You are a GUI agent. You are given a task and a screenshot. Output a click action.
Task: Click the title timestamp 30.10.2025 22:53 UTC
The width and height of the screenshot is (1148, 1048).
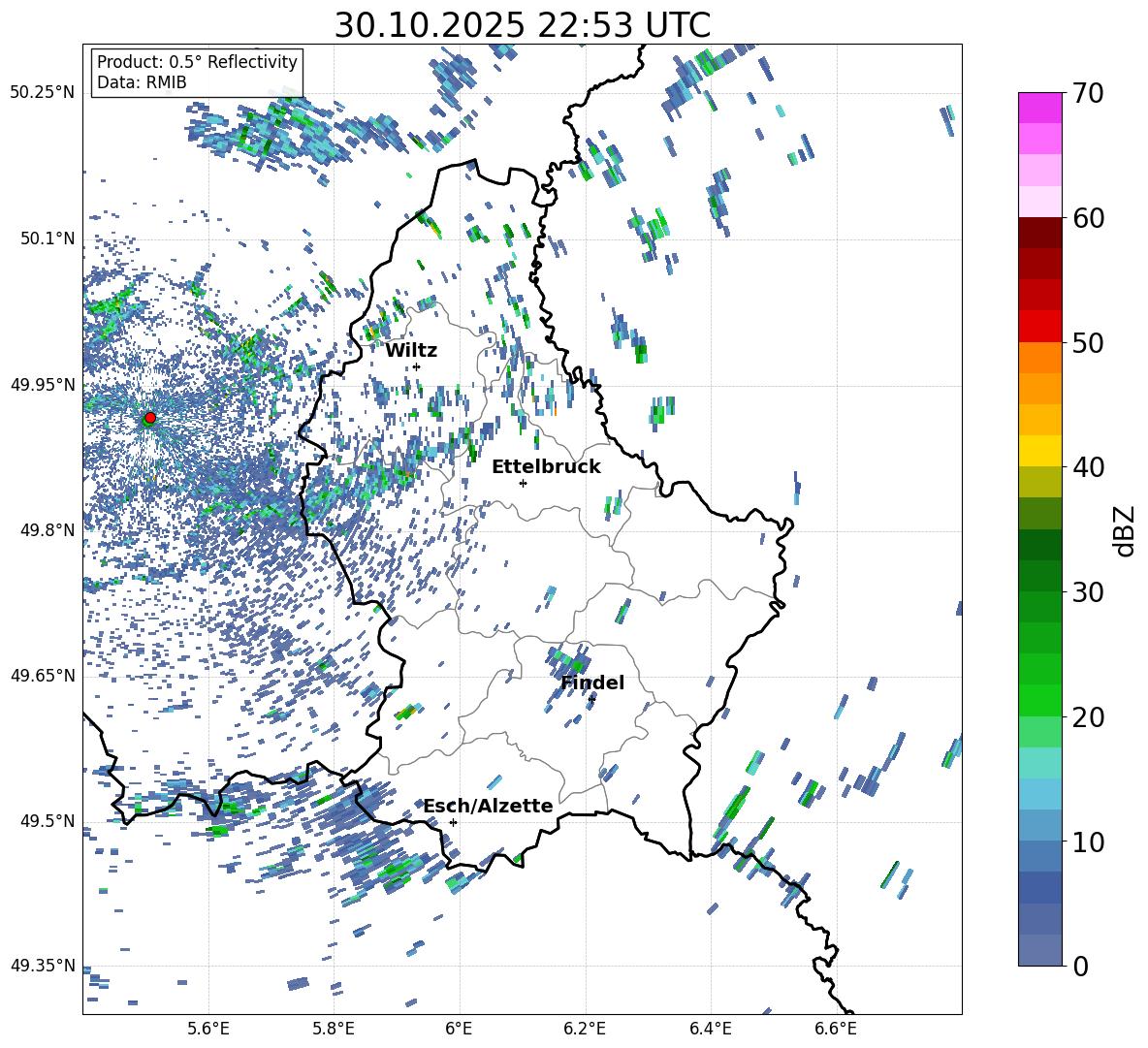tap(522, 25)
